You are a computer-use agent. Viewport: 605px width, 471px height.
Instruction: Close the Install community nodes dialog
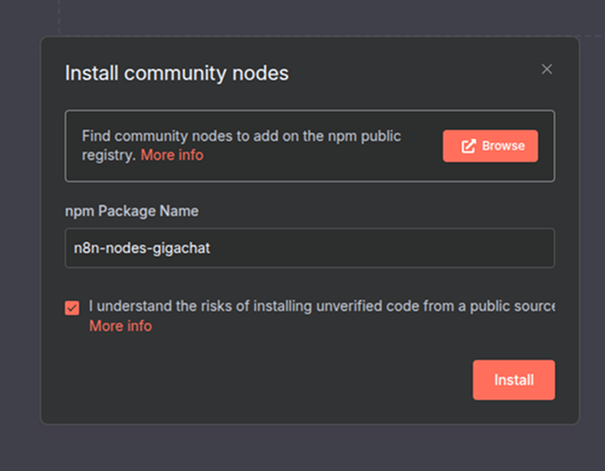547,69
